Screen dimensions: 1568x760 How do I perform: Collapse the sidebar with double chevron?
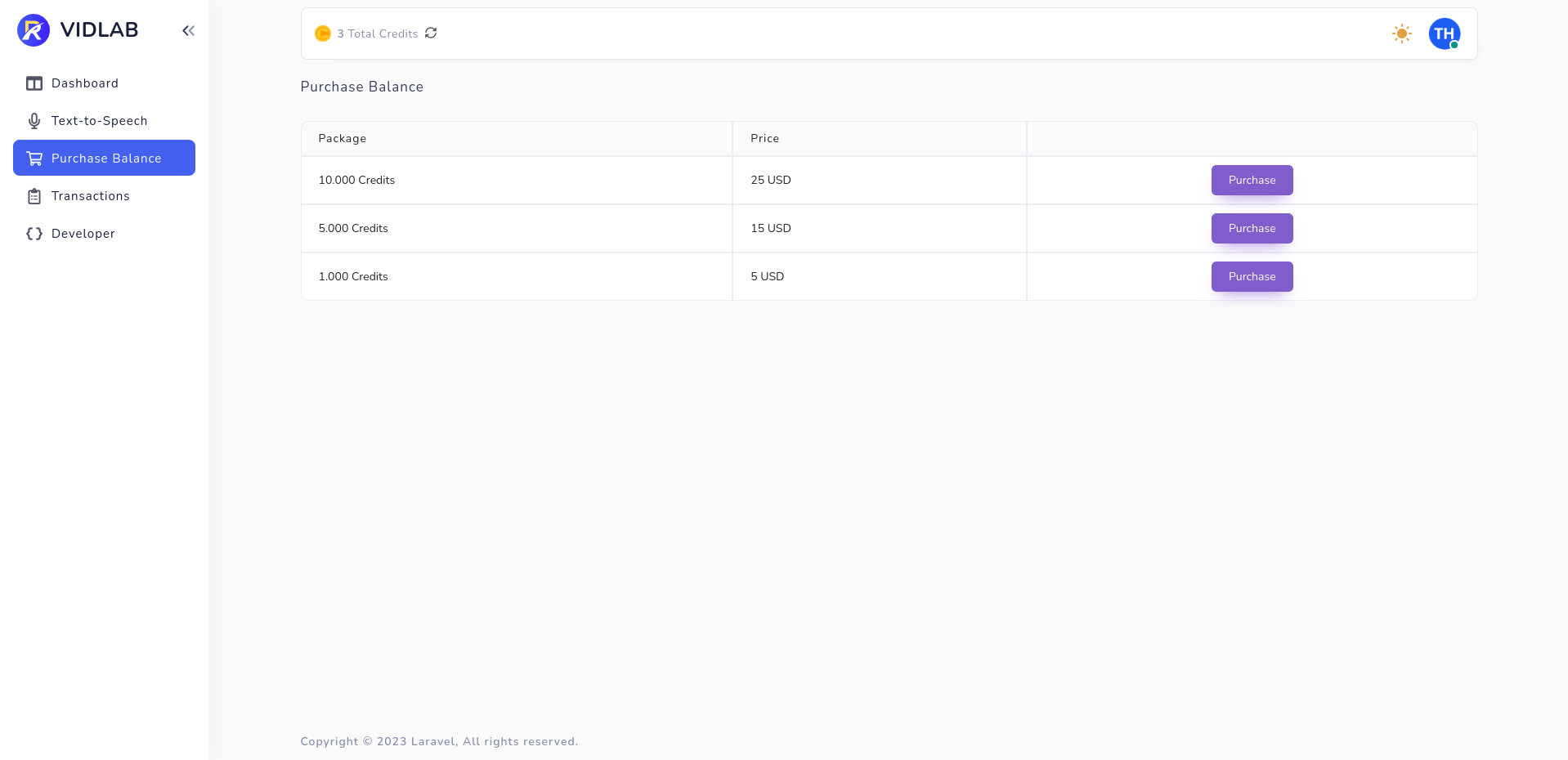pyautogui.click(x=188, y=30)
